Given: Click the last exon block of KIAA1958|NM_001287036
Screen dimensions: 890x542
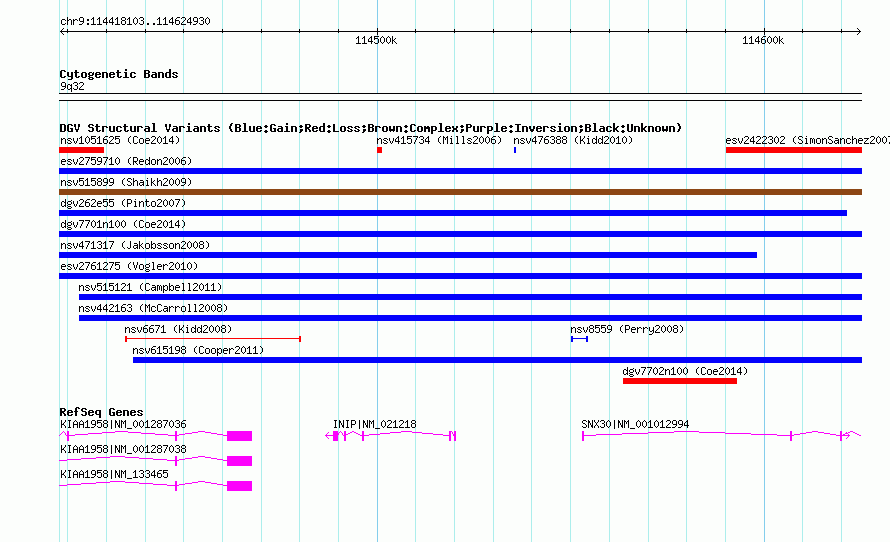Looking at the screenshot, I should click(240, 436).
